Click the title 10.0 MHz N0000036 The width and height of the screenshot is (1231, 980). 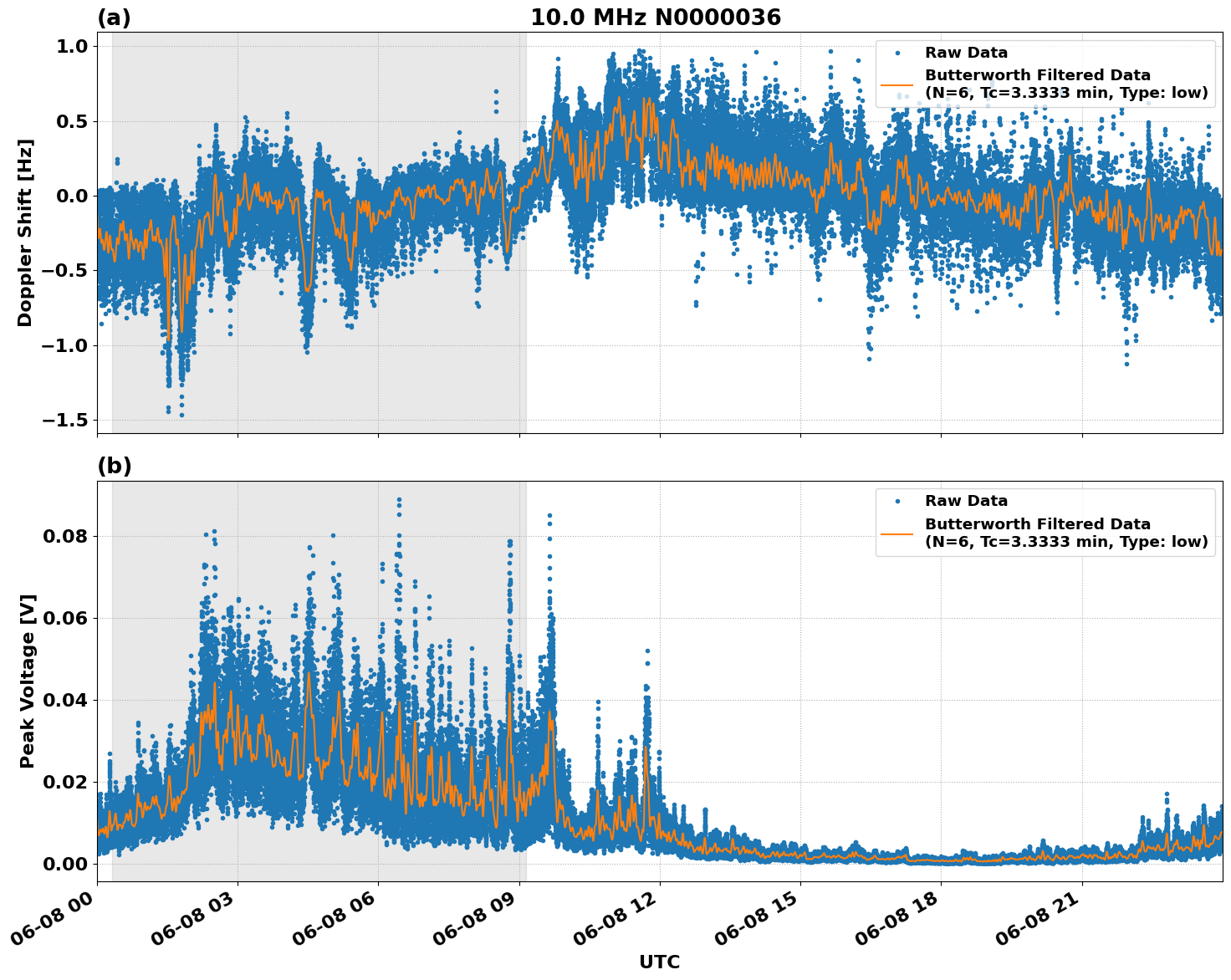(x=657, y=17)
